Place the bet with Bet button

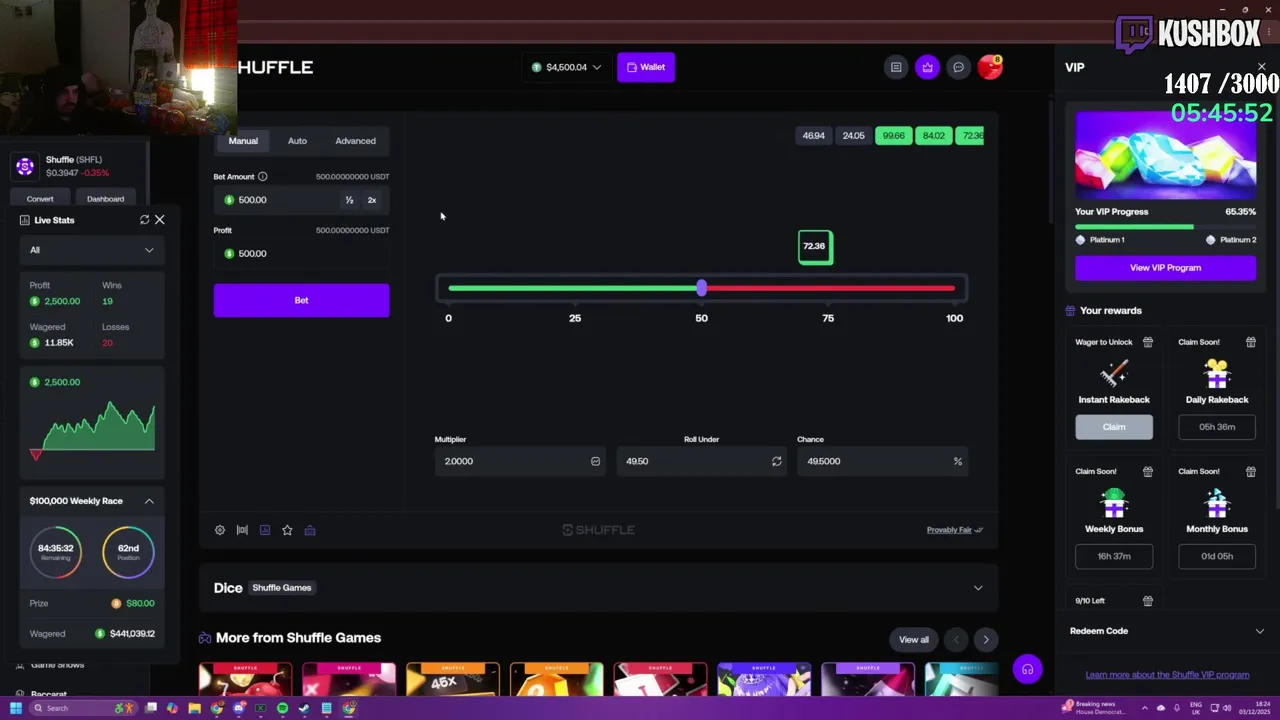[x=301, y=300]
